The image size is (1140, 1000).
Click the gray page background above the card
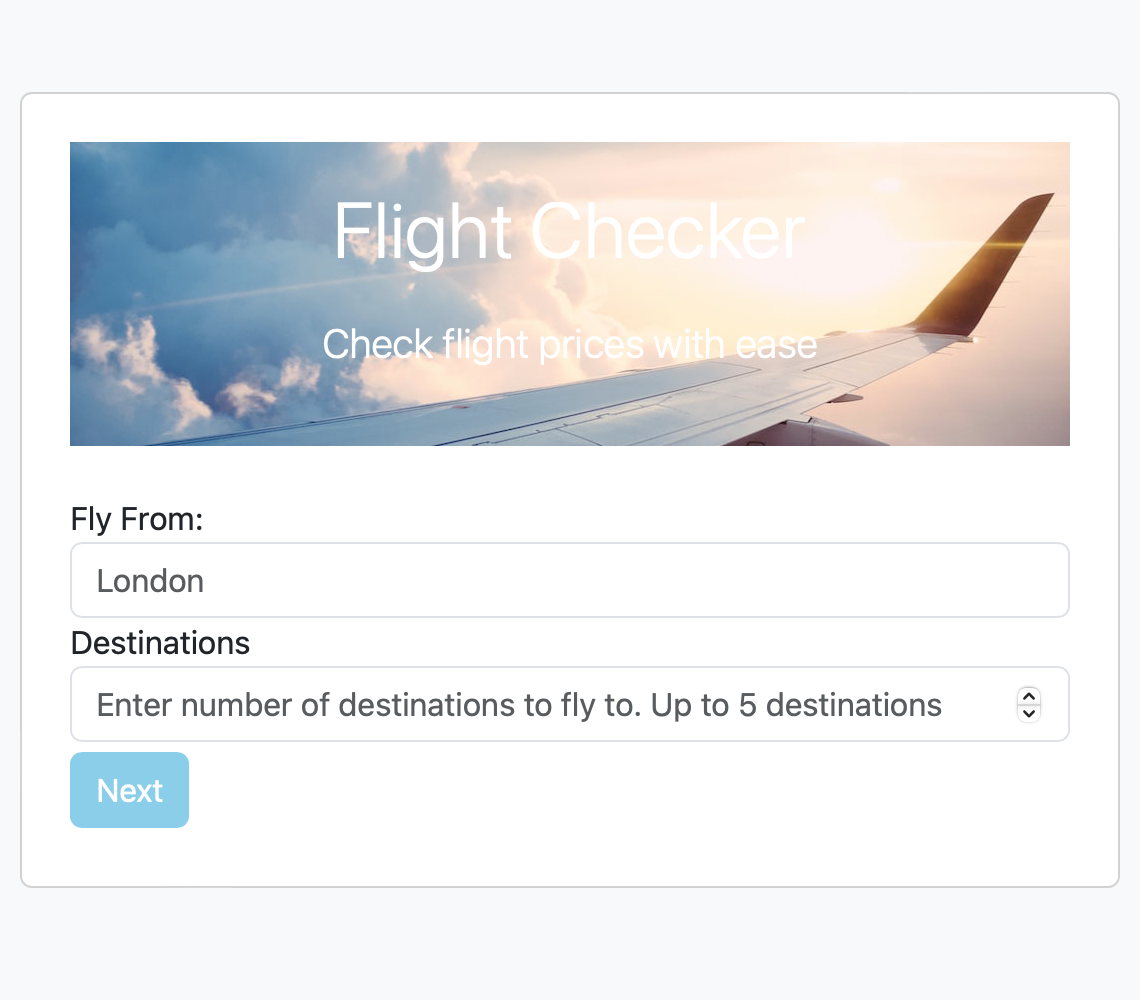tap(569, 44)
